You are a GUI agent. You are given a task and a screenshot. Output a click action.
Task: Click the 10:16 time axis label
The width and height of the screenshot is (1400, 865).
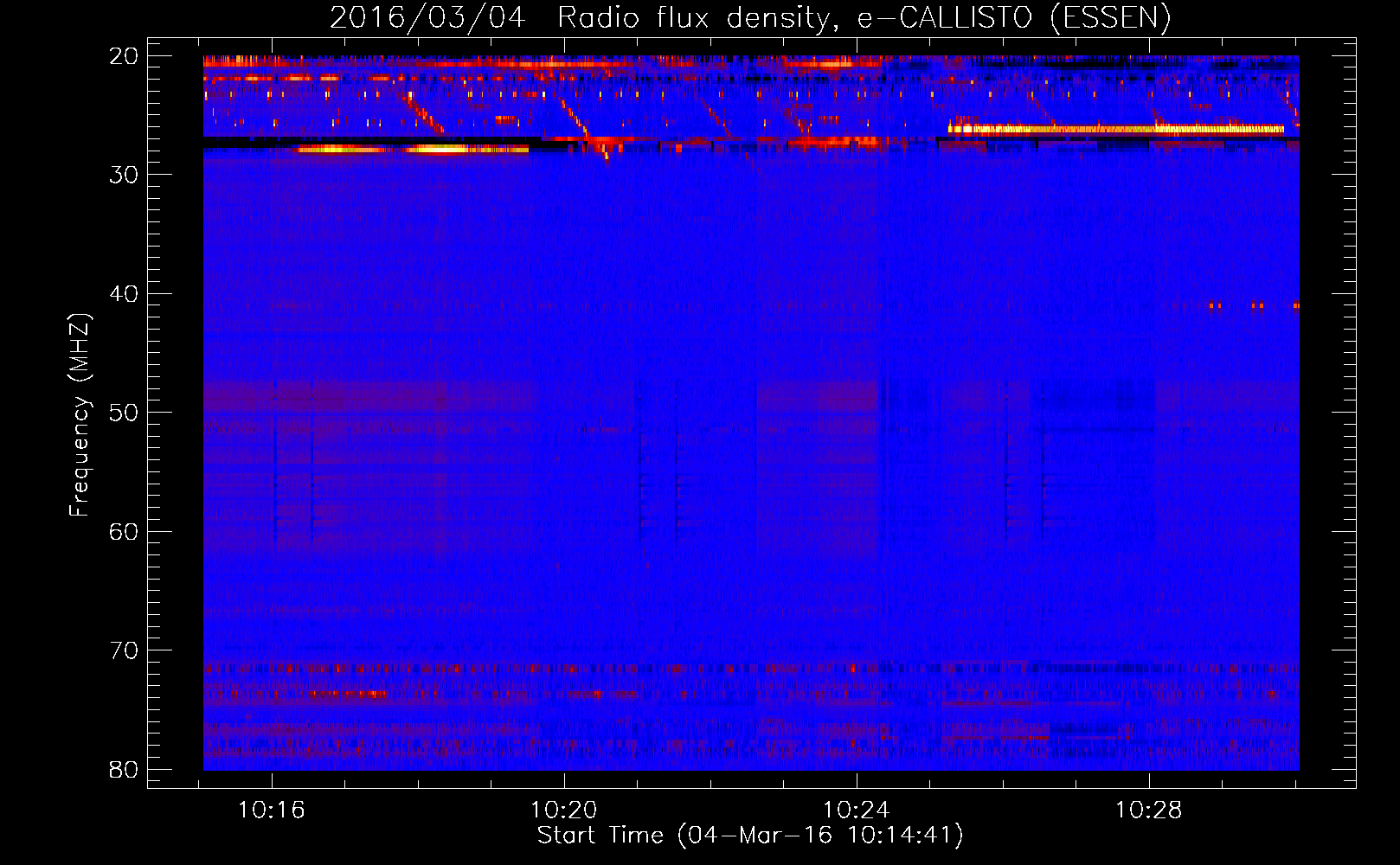(272, 811)
